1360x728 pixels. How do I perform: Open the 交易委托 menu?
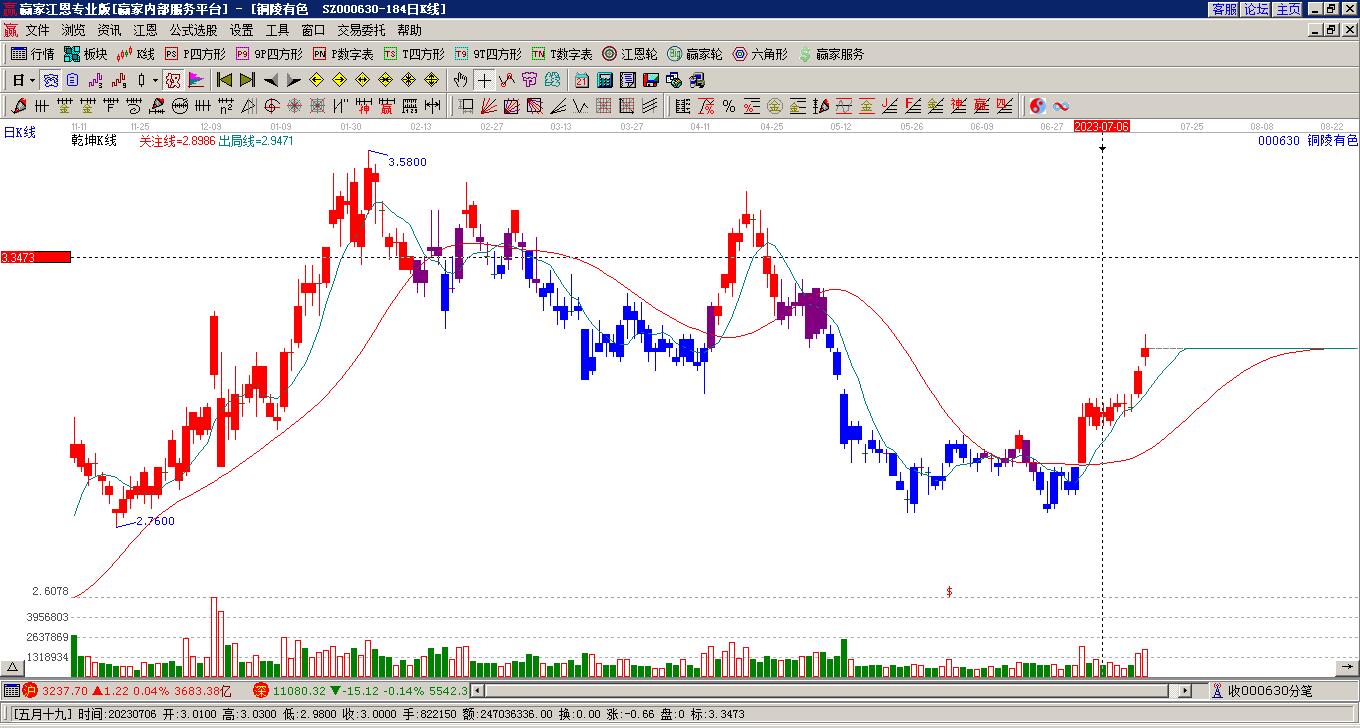click(361, 30)
